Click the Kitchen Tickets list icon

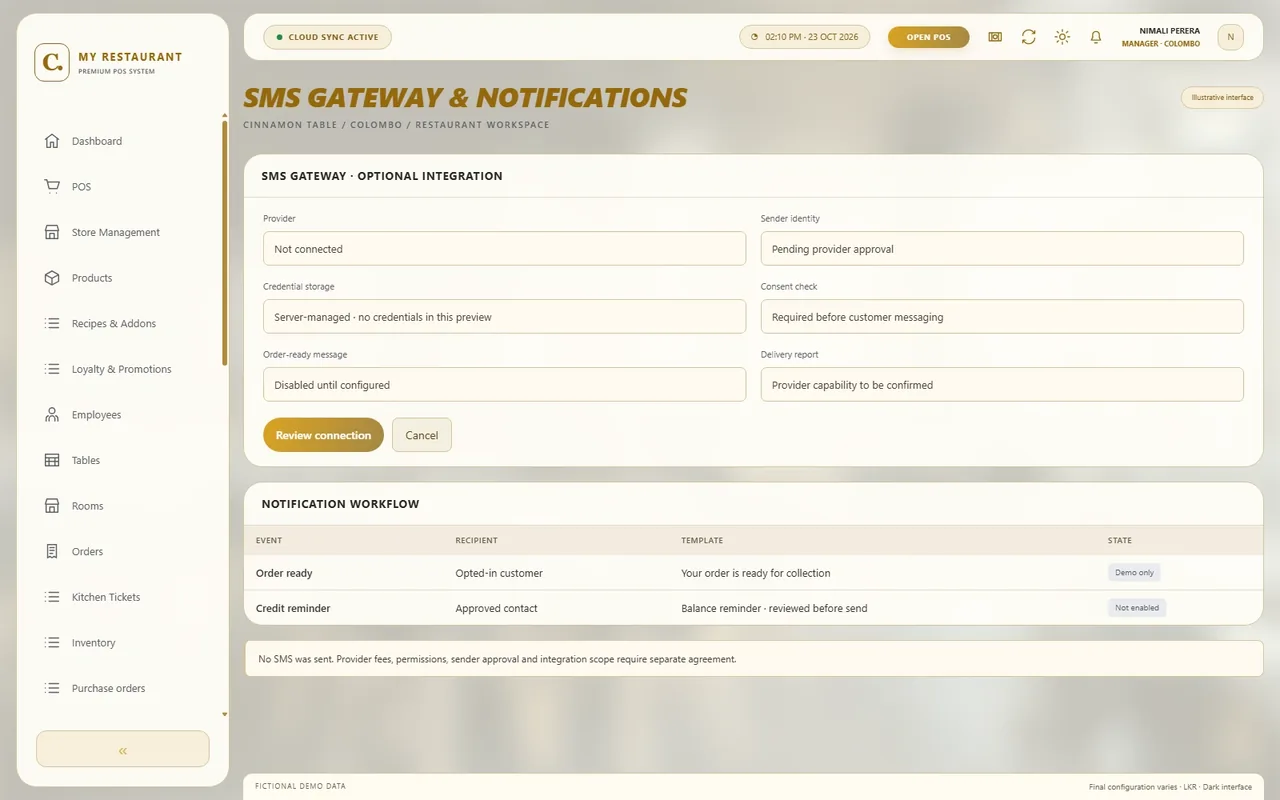[x=52, y=597]
